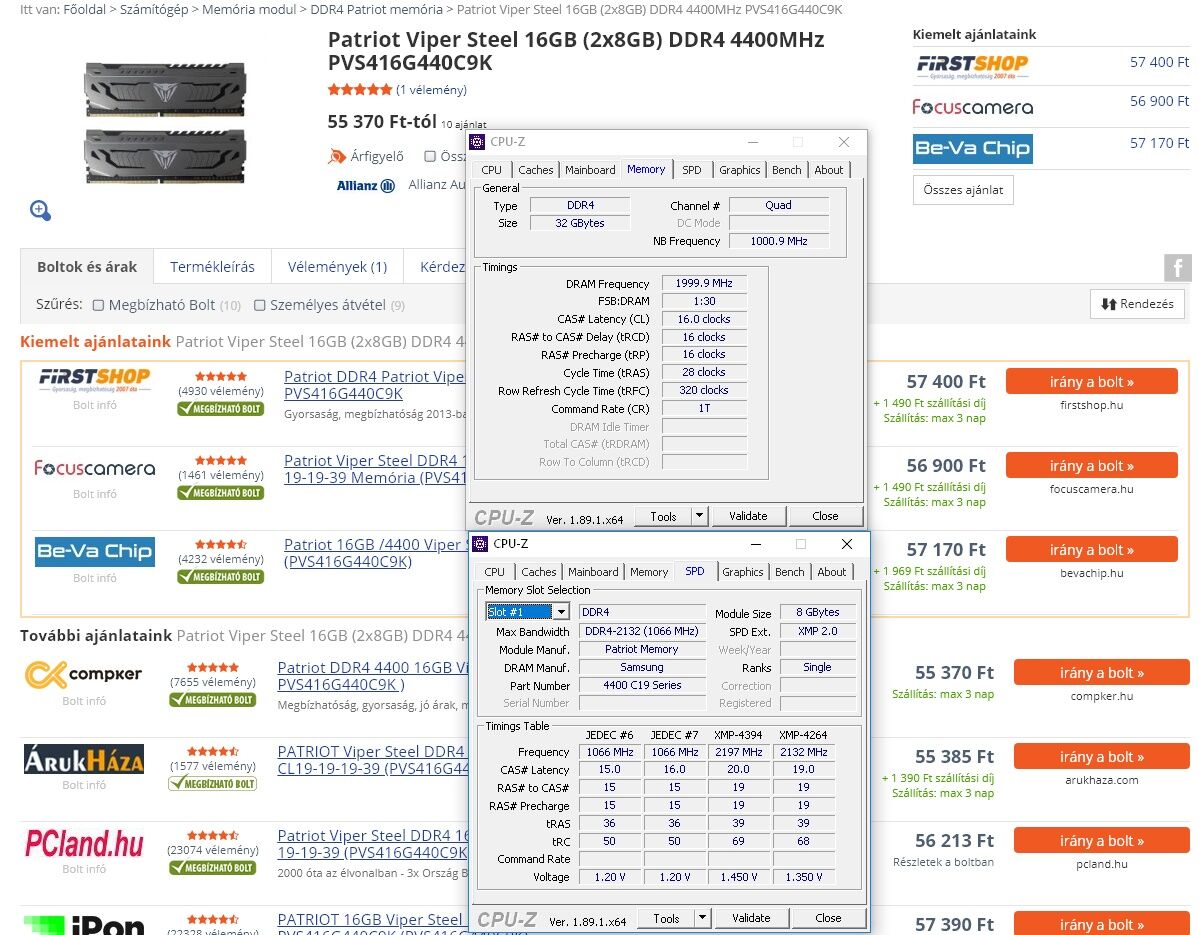Open the Slot #1 memory slot dropdown
This screenshot has height=935, width=1199.
point(561,612)
